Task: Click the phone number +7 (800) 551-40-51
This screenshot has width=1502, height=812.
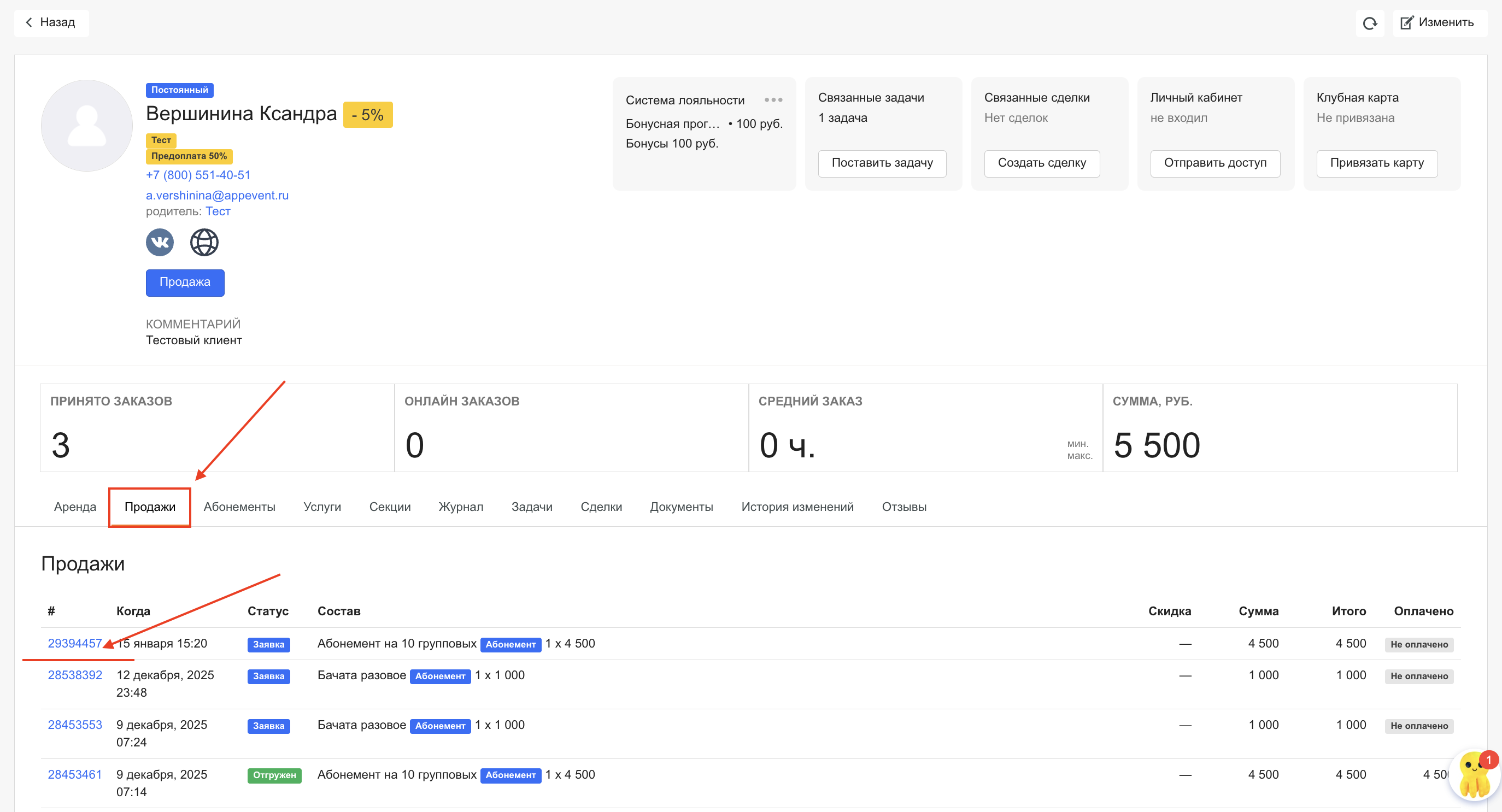Action: click(198, 175)
